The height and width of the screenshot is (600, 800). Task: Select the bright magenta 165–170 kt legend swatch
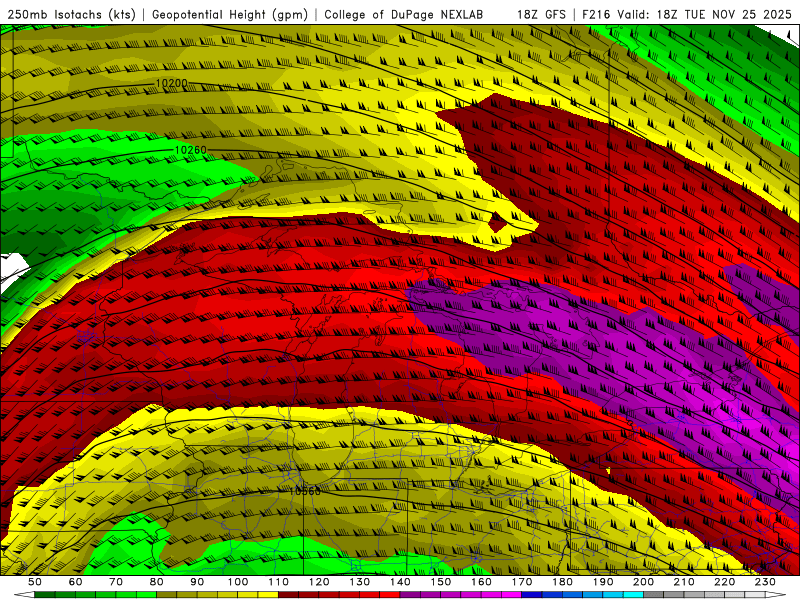tap(511, 595)
